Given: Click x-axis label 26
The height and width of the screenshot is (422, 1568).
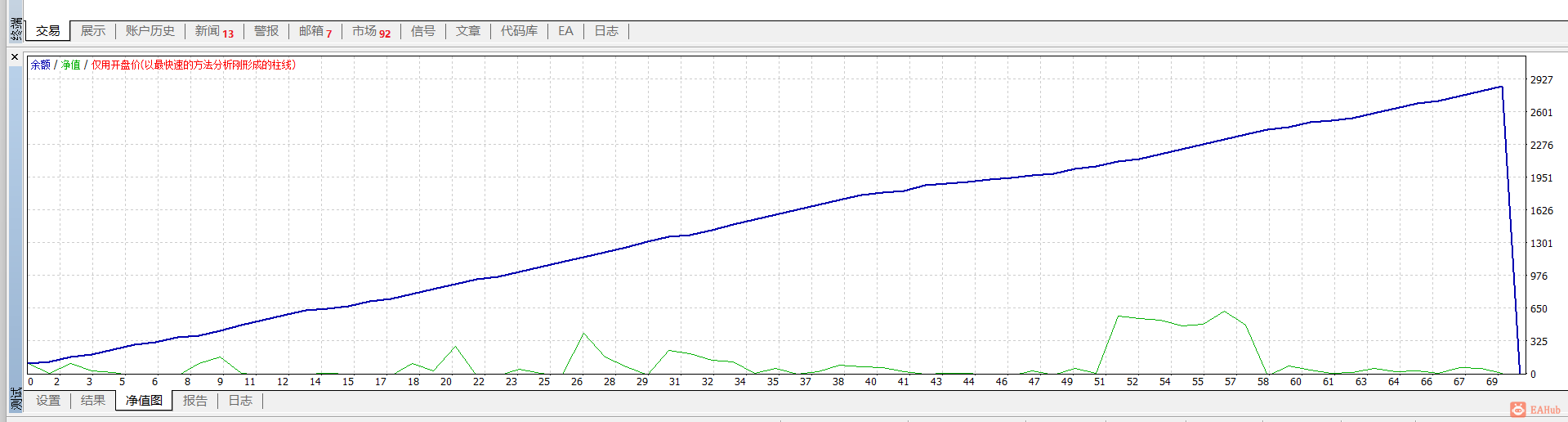Looking at the screenshot, I should point(577,382).
